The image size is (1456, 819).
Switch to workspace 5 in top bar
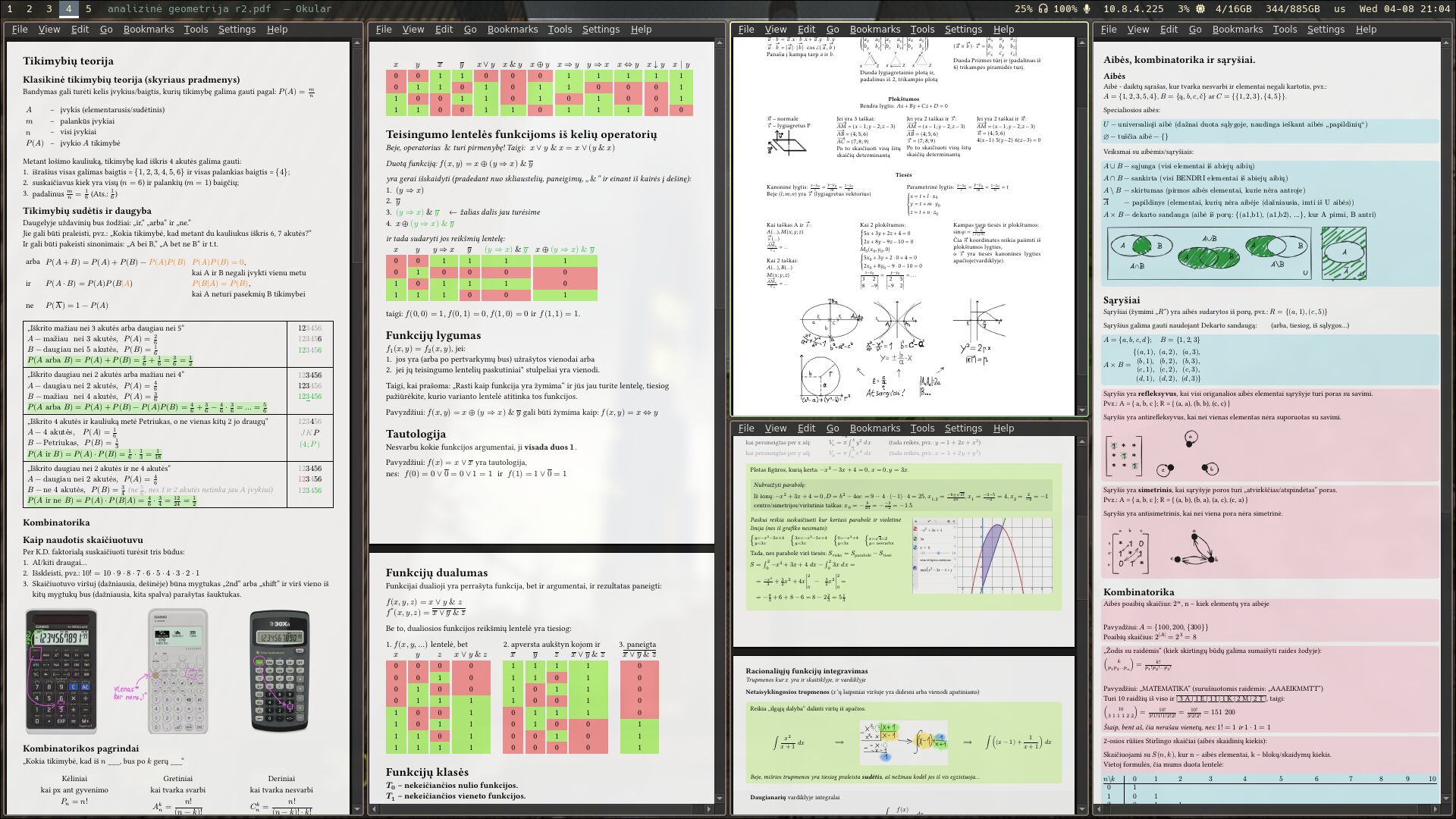tap(89, 9)
